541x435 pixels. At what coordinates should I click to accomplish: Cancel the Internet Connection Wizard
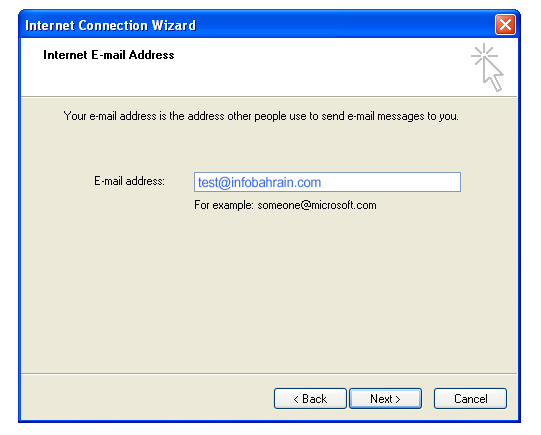pos(470,398)
